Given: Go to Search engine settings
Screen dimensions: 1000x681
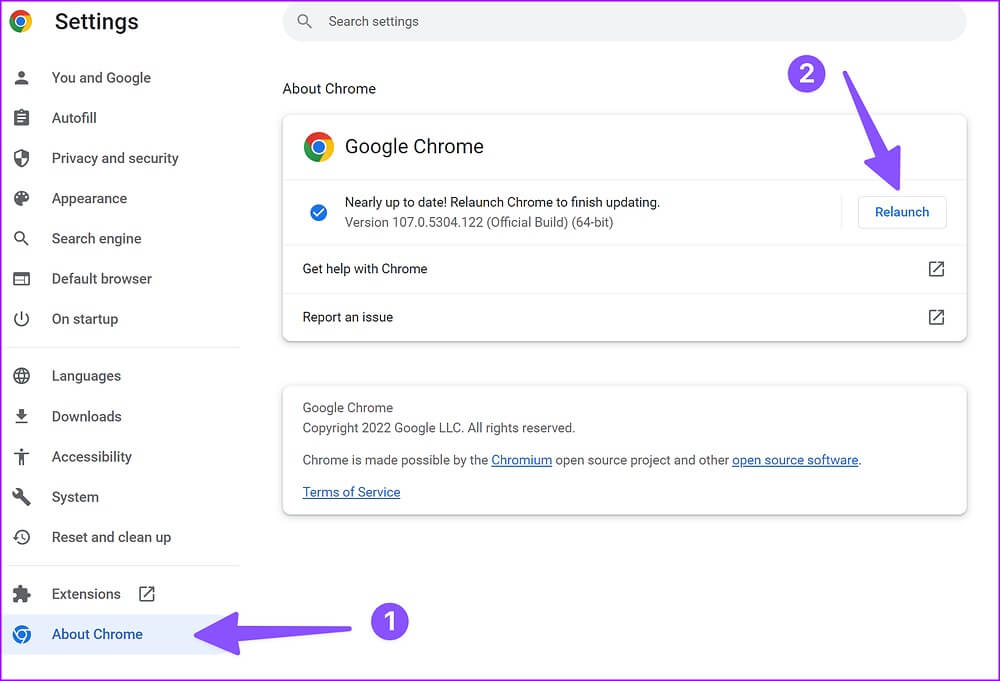Looking at the screenshot, I should click(x=96, y=239).
